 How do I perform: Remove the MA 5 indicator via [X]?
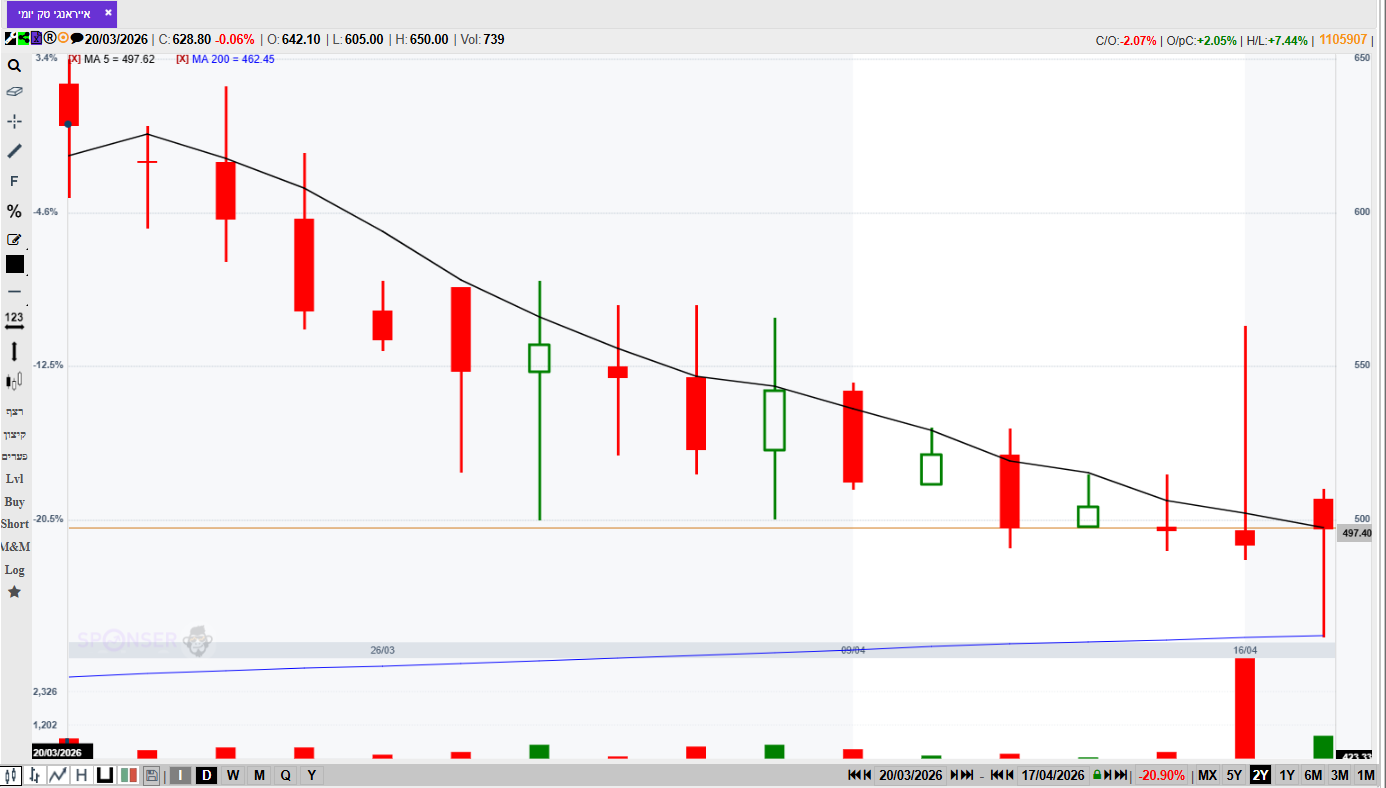74,59
